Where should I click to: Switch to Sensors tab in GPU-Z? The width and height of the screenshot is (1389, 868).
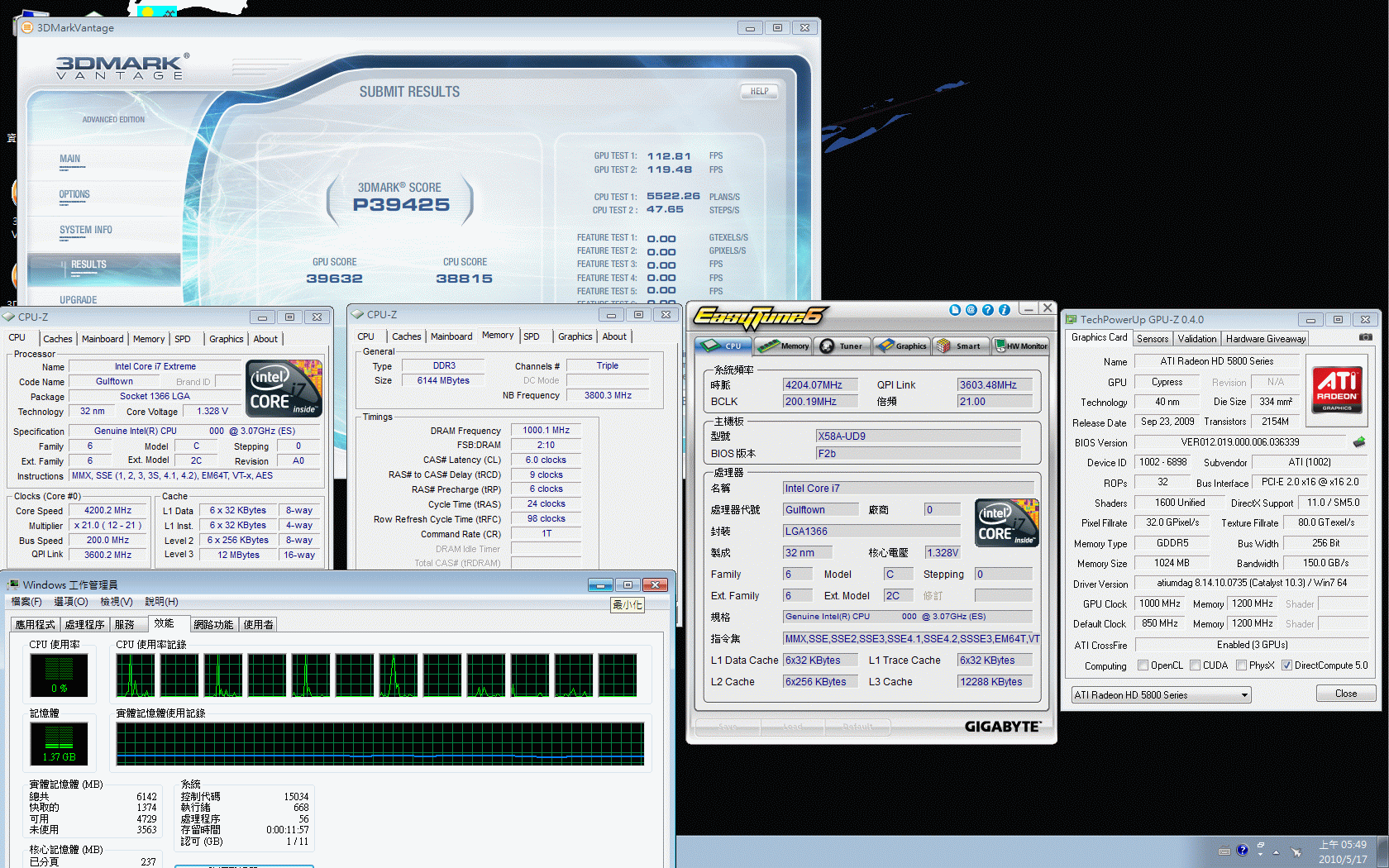tap(1153, 339)
